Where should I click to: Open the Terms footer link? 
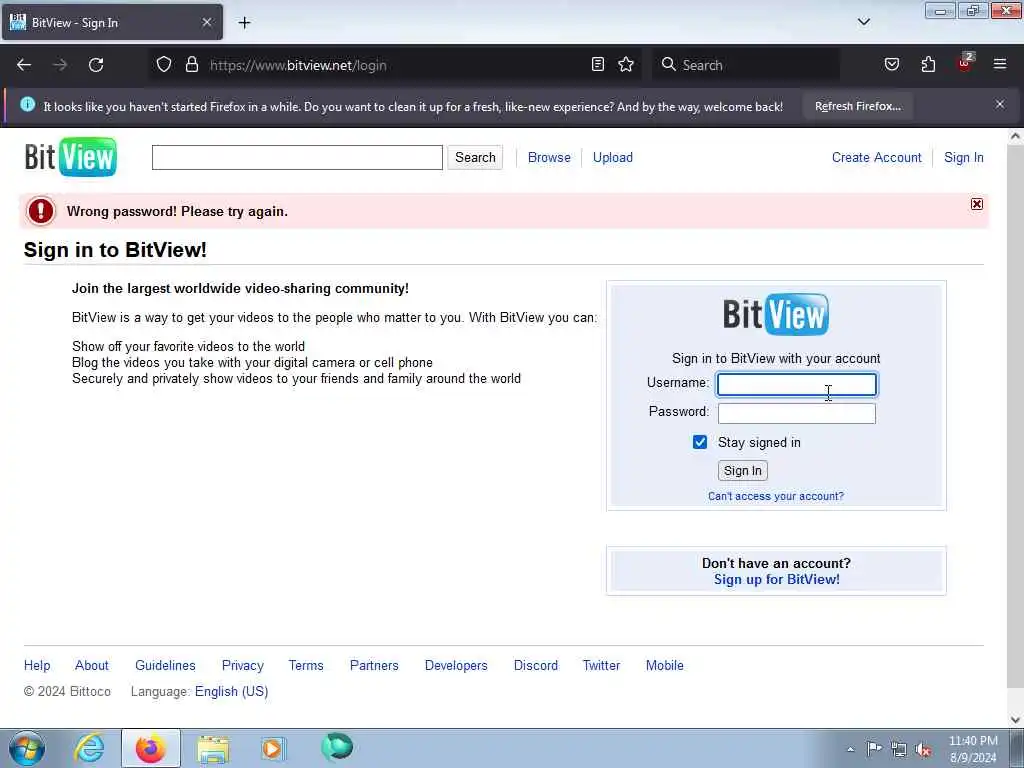pos(306,665)
